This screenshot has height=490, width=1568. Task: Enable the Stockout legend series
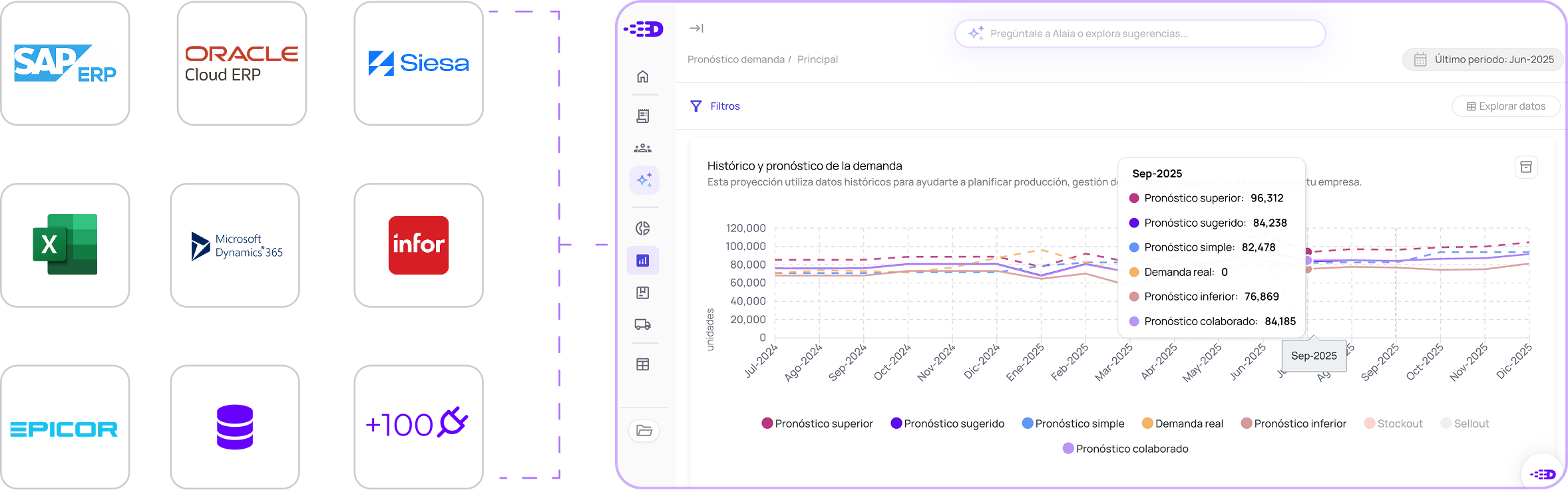click(1394, 424)
